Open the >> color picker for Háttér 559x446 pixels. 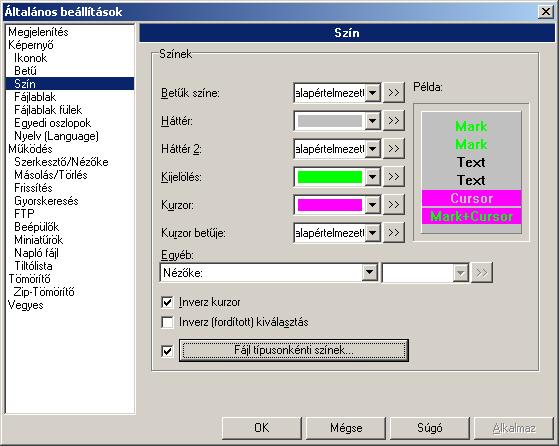pos(394,121)
